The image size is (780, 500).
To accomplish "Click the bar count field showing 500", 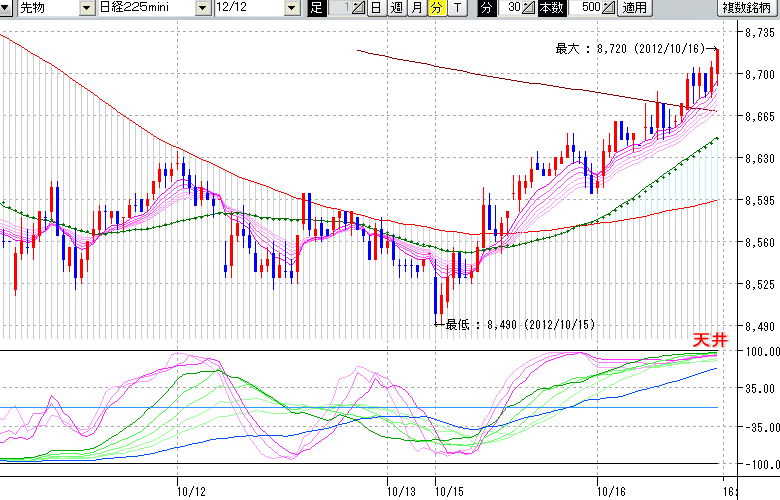I will [588, 8].
